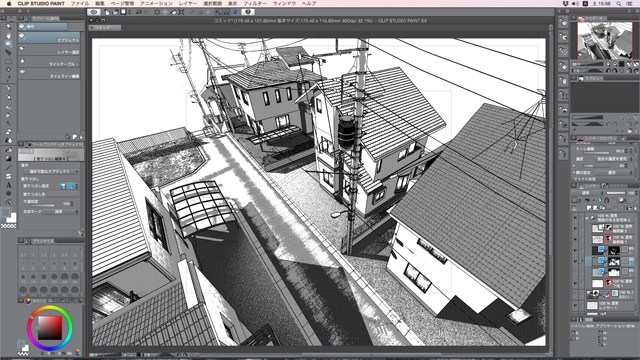640x360 pixels.
Task: Delete layer using the trash icon
Action: (636, 207)
